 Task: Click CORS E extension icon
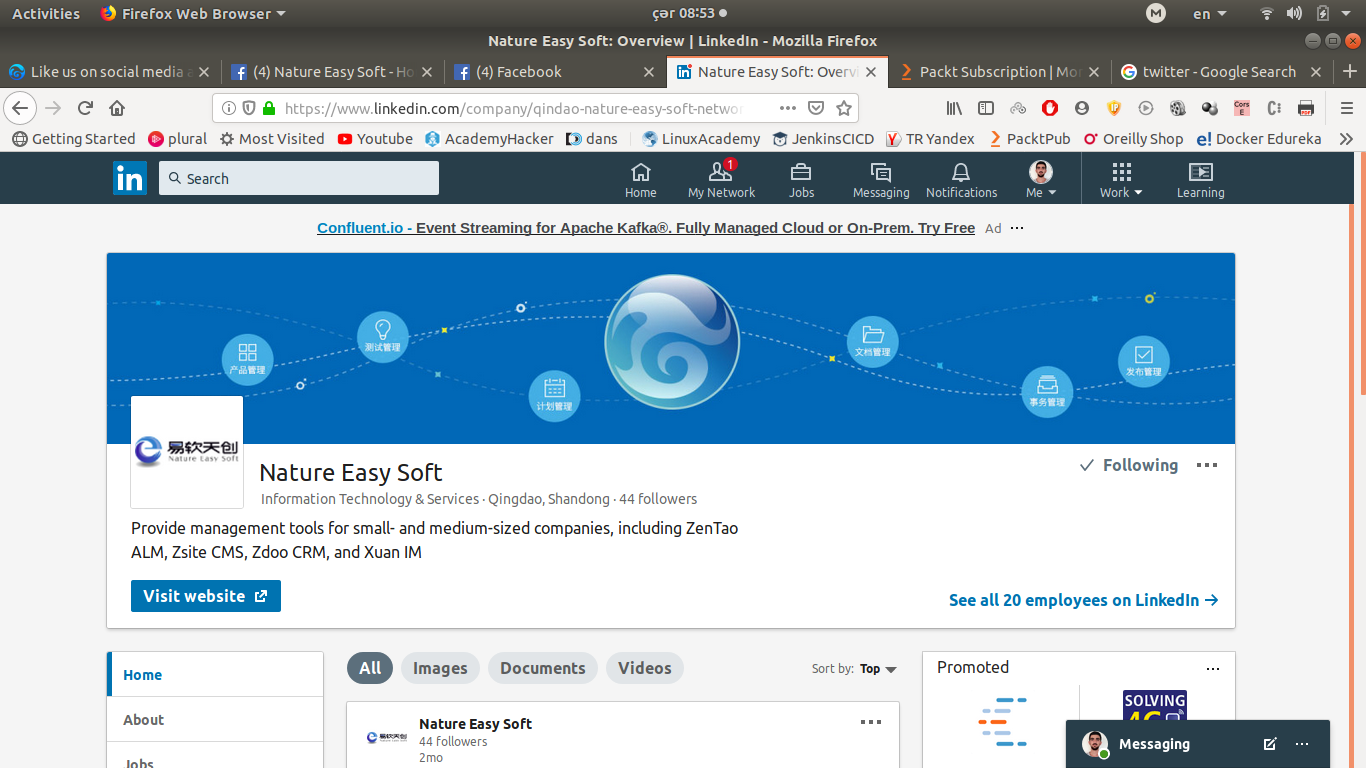tap(1242, 108)
